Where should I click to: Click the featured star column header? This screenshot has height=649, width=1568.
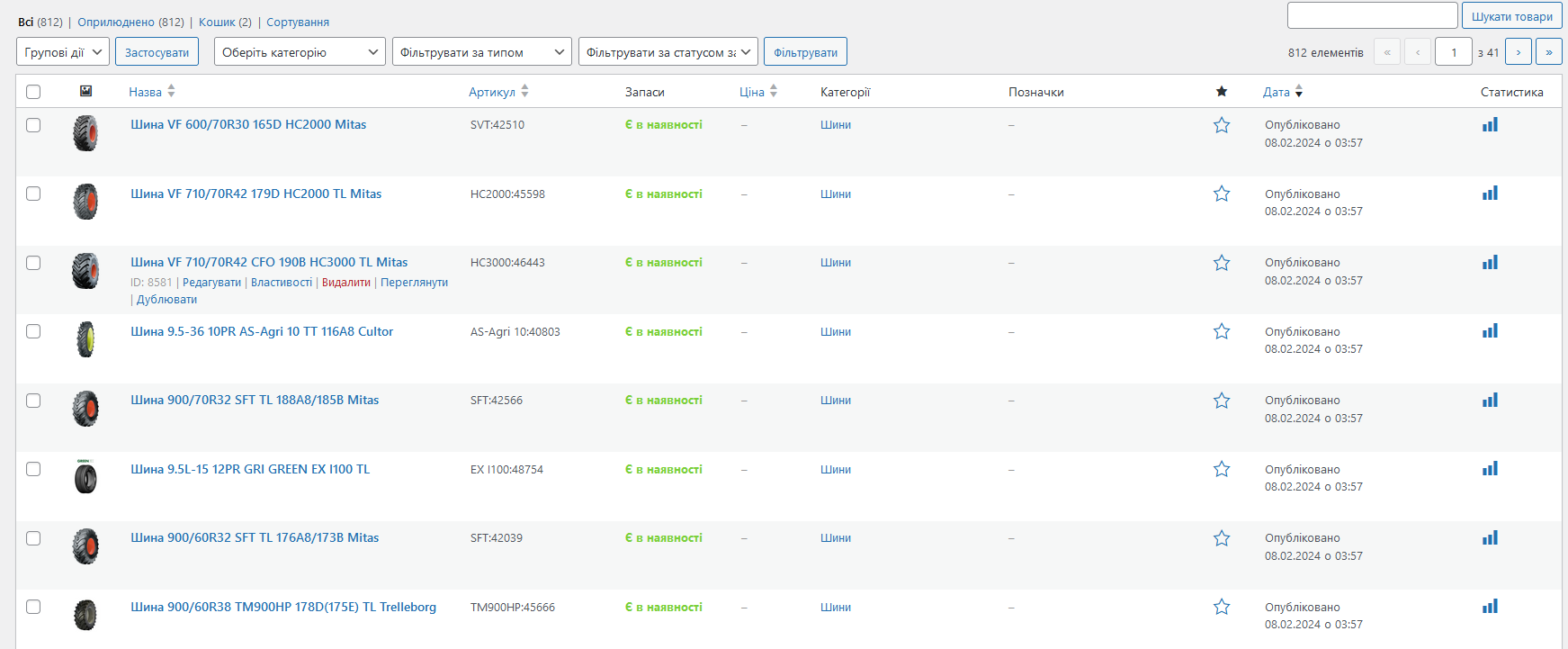click(x=1221, y=92)
